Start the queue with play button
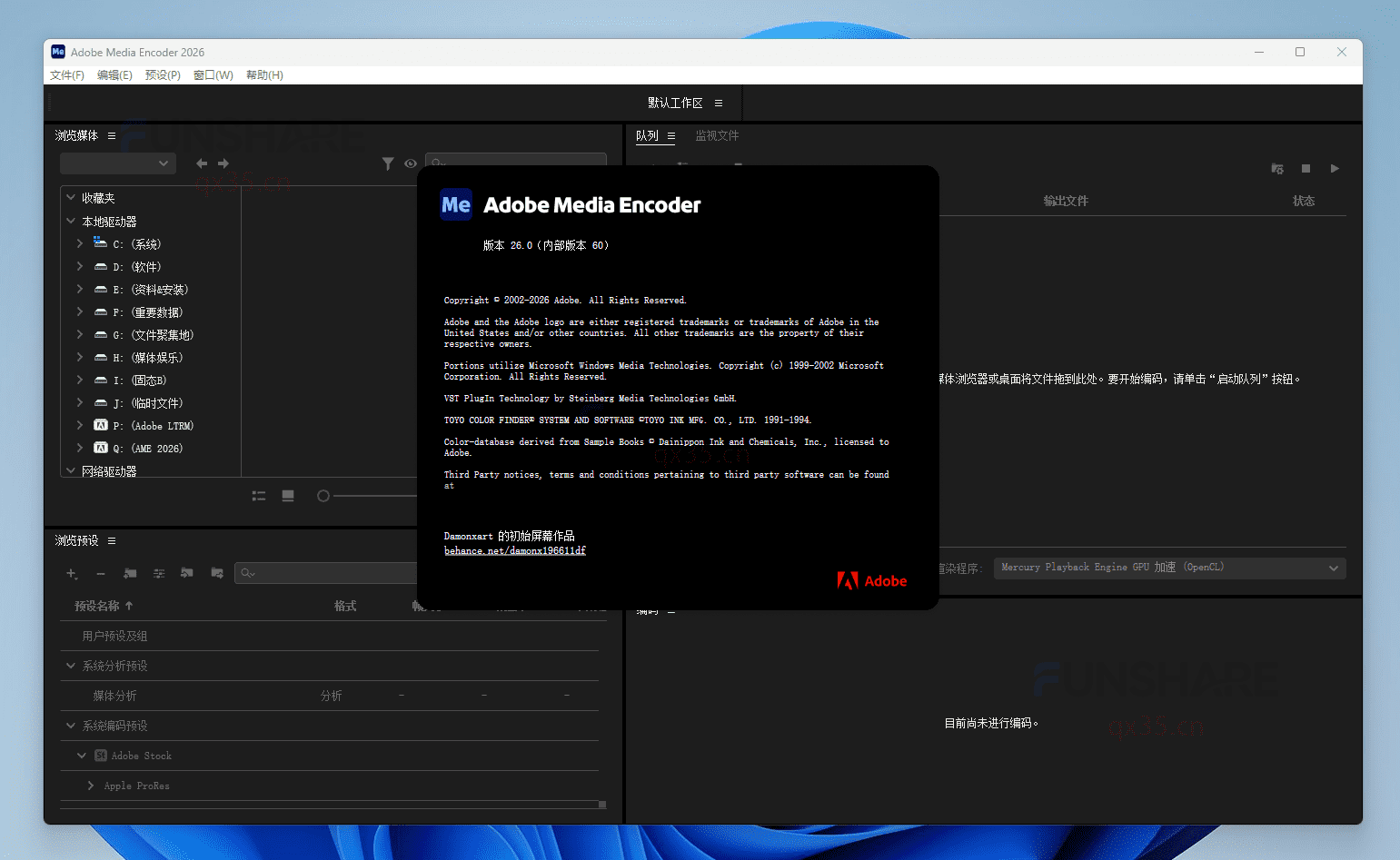The width and height of the screenshot is (1400, 860). 1335,169
